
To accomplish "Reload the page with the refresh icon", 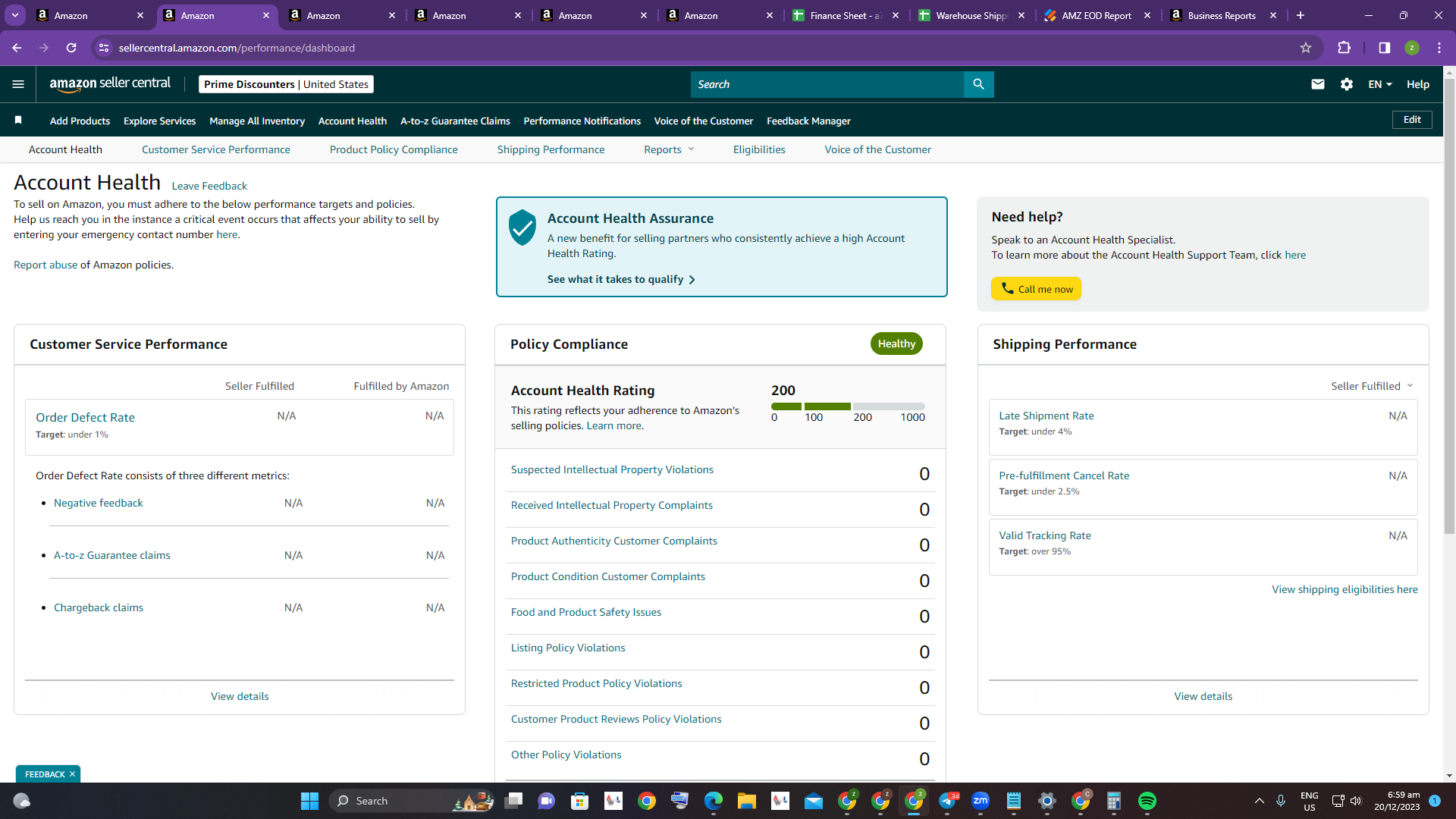I will (x=71, y=48).
